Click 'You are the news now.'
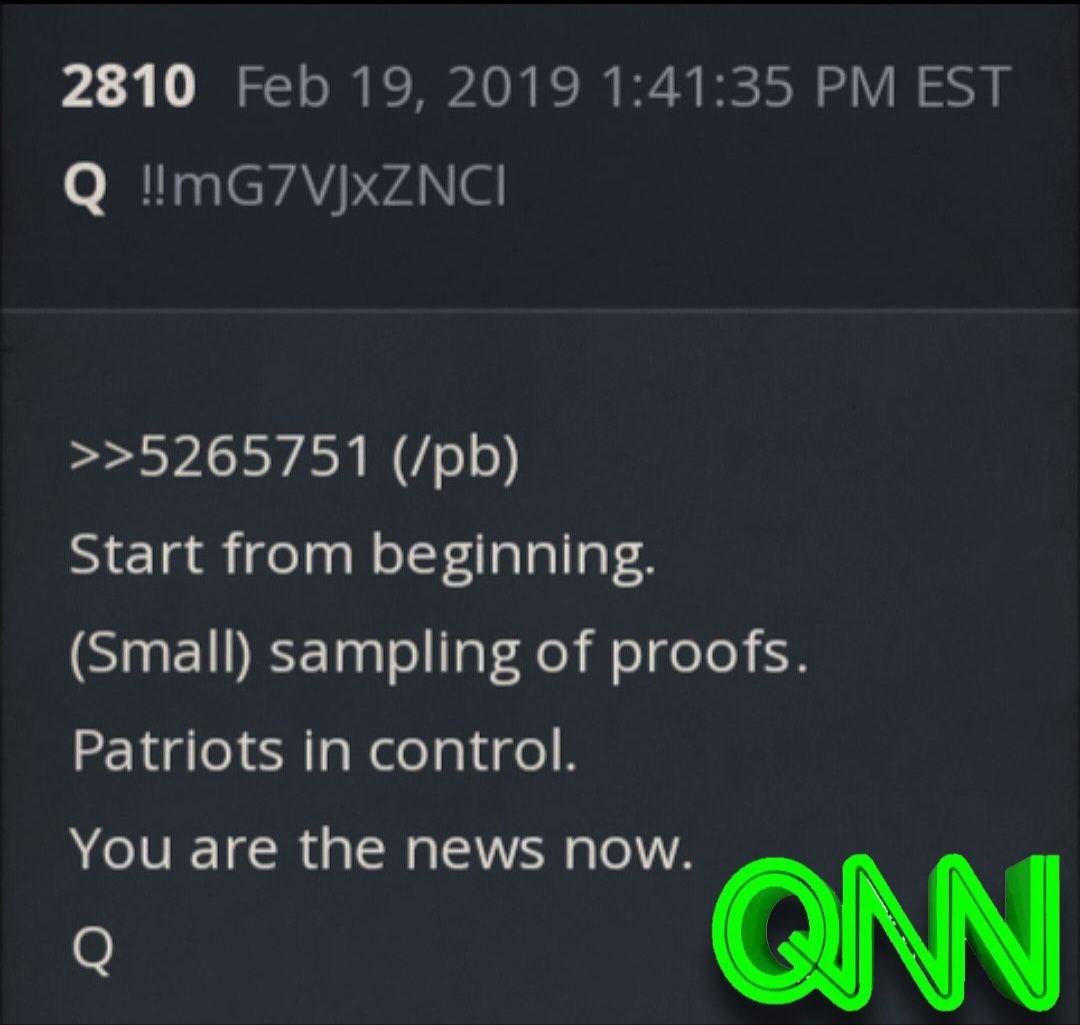1080x1025 pixels. click(380, 847)
